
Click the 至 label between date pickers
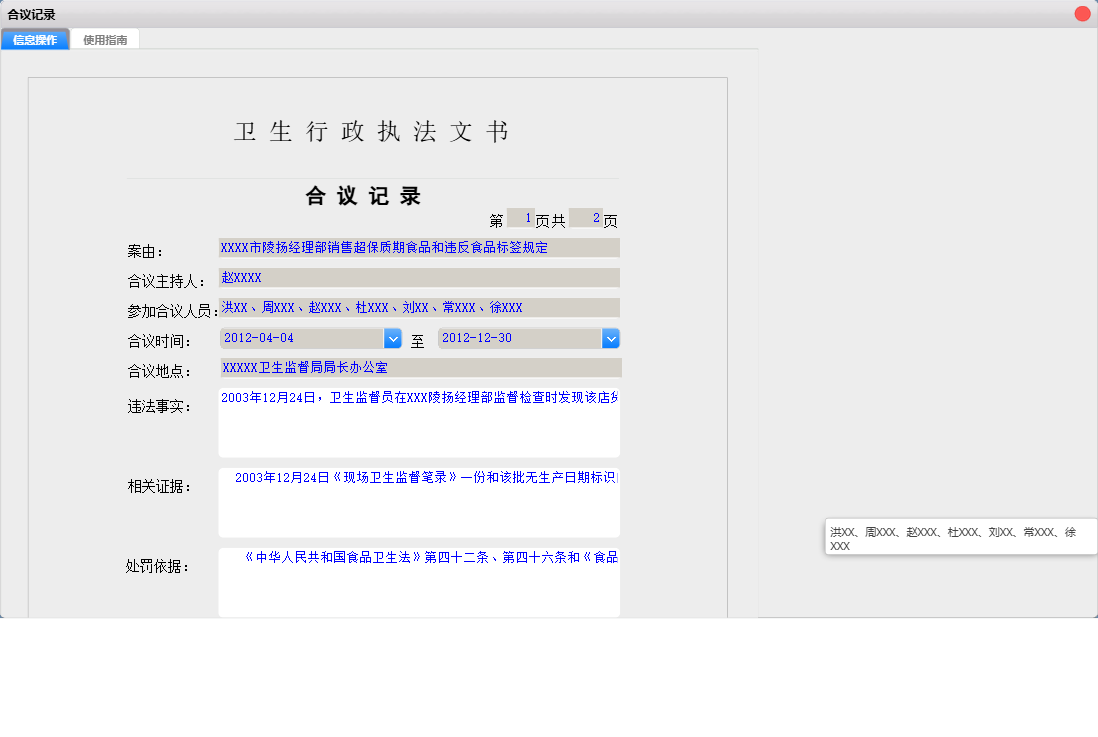419,338
